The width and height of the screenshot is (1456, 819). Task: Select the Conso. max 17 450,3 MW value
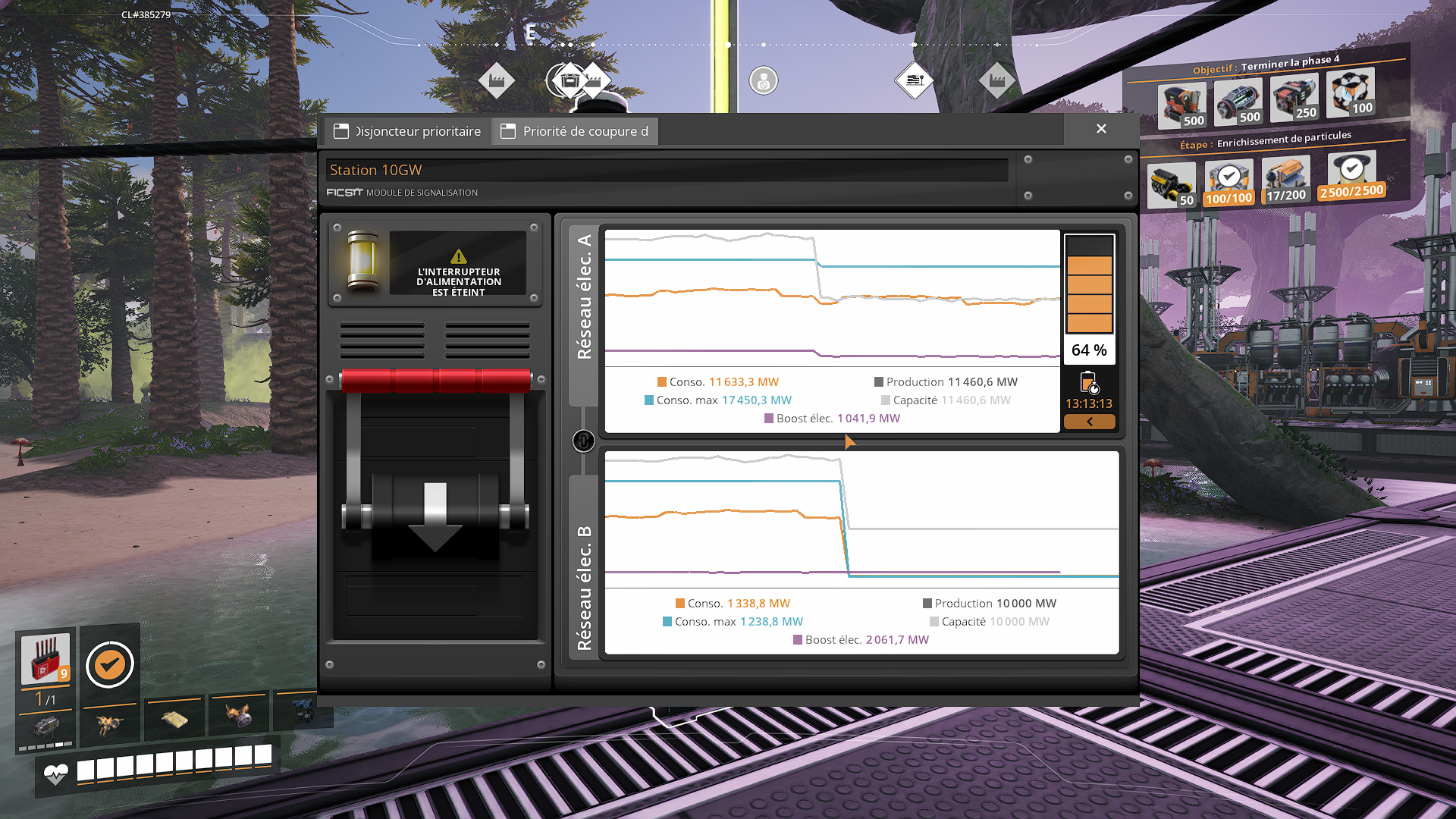[756, 400]
